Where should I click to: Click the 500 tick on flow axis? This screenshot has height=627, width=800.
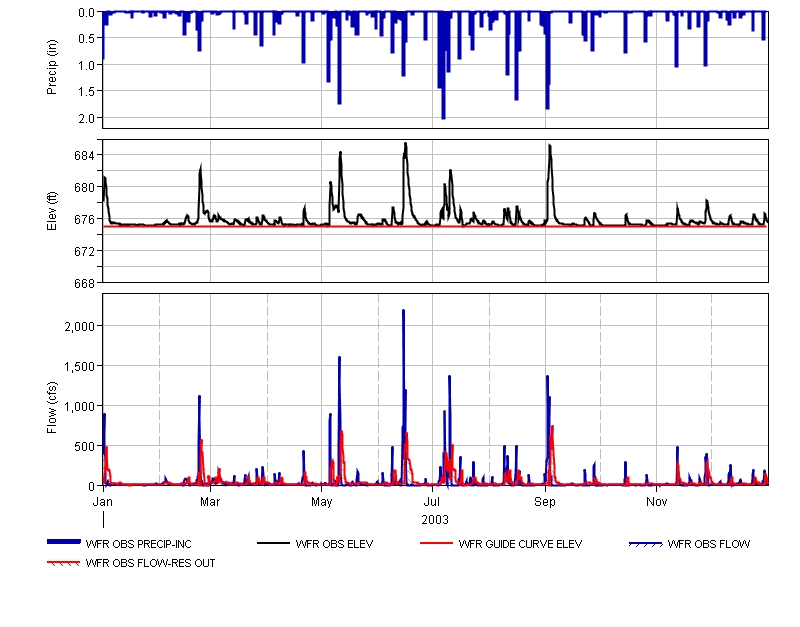(x=85, y=446)
